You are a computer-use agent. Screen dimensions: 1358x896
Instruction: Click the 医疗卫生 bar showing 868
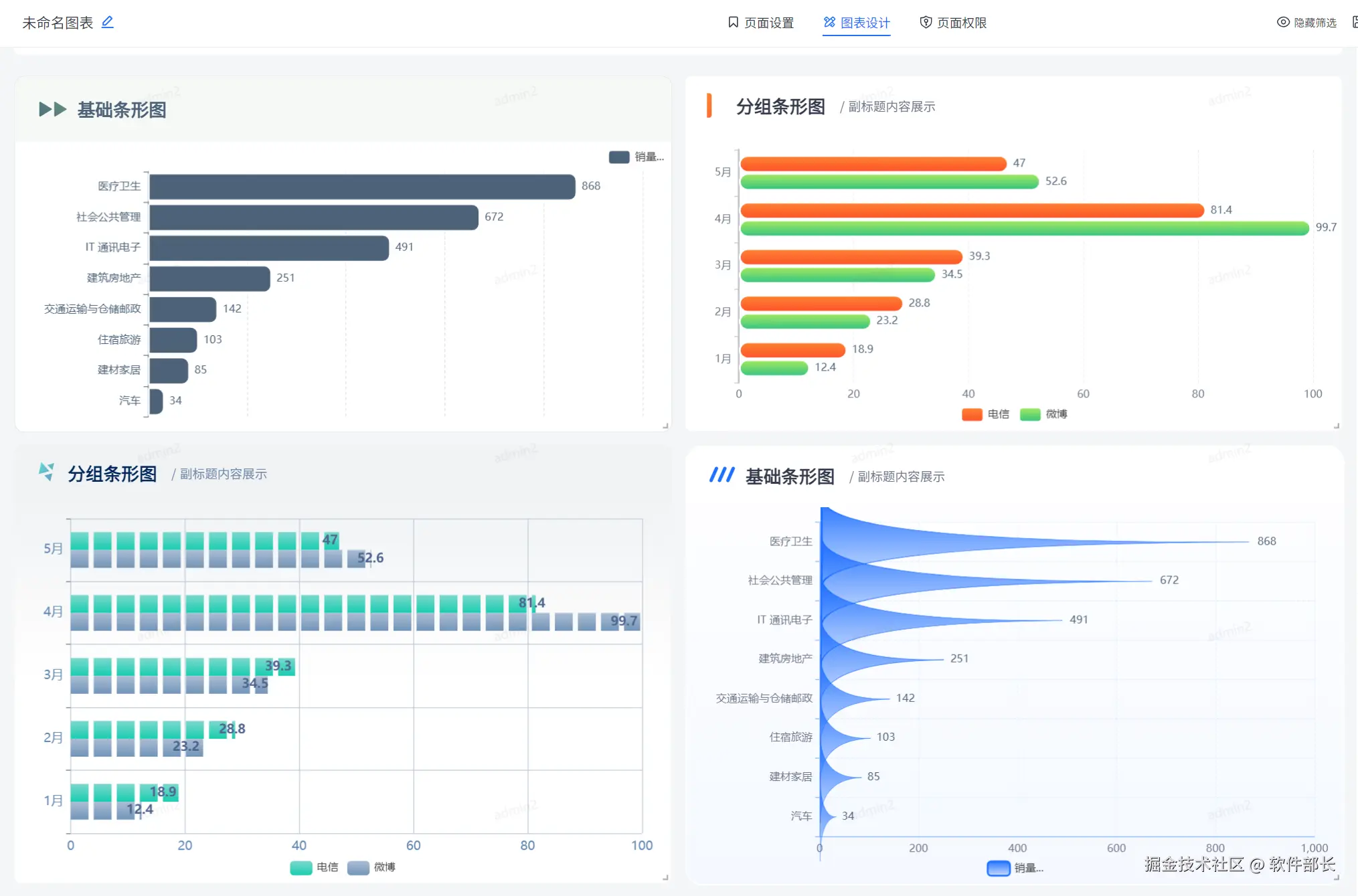point(361,187)
